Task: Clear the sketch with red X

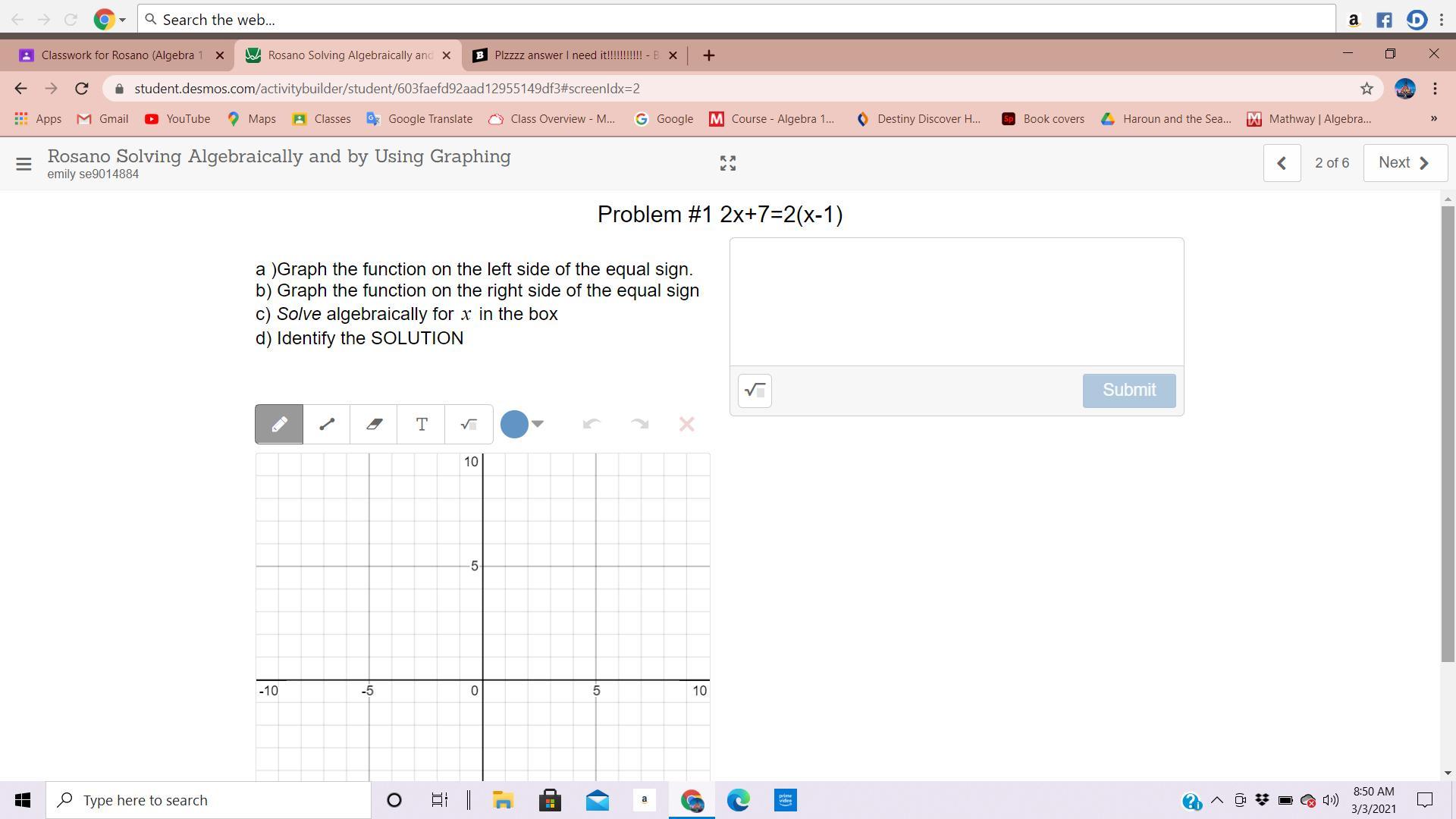Action: pos(686,424)
